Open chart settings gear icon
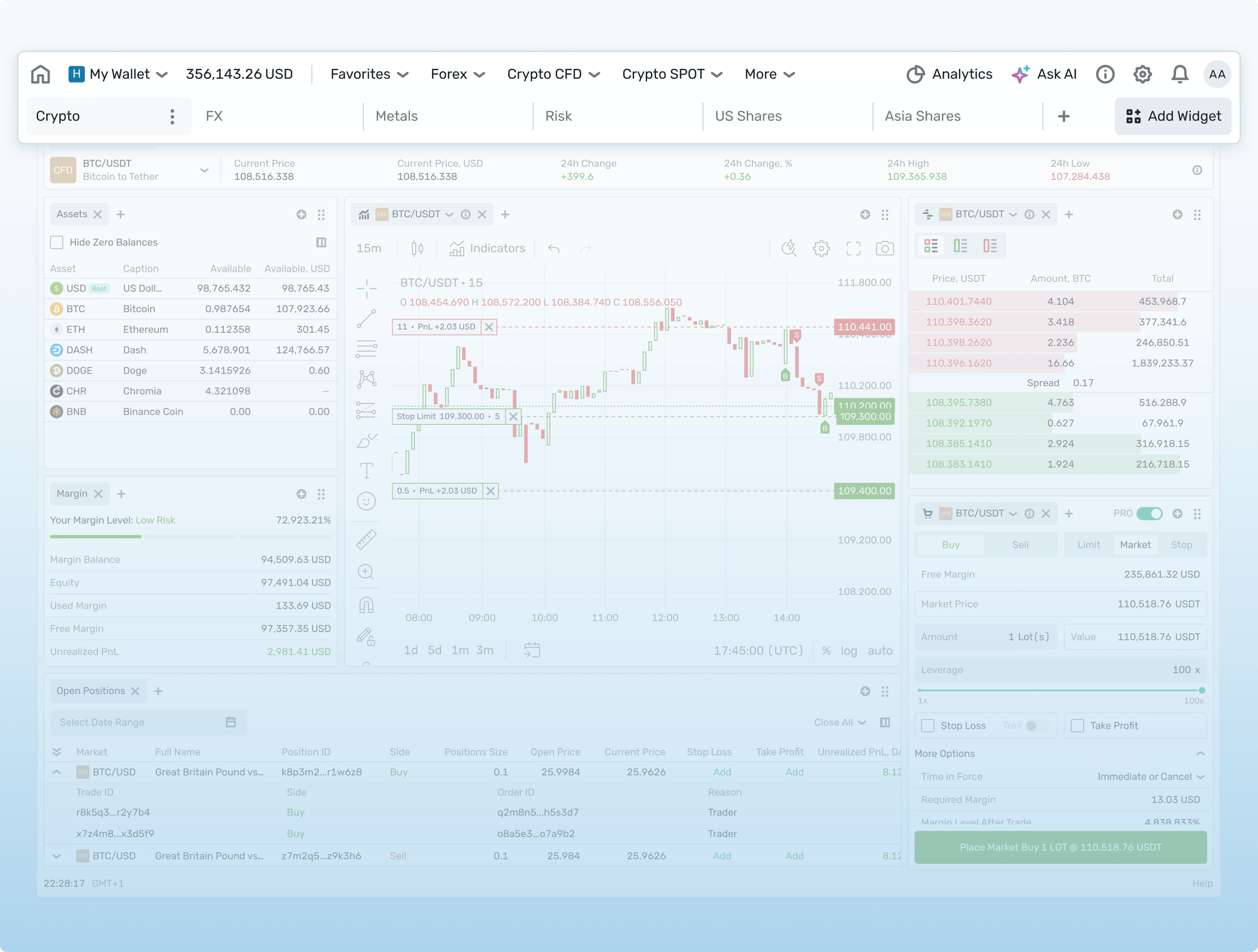Viewport: 1258px width, 952px height. coord(821,249)
